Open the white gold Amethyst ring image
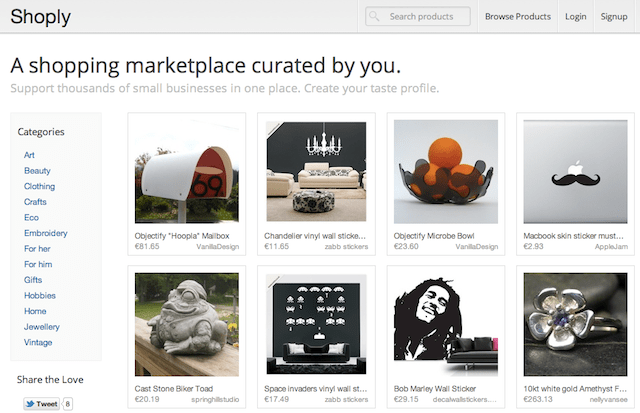The height and width of the screenshot is (413, 640). coord(575,324)
